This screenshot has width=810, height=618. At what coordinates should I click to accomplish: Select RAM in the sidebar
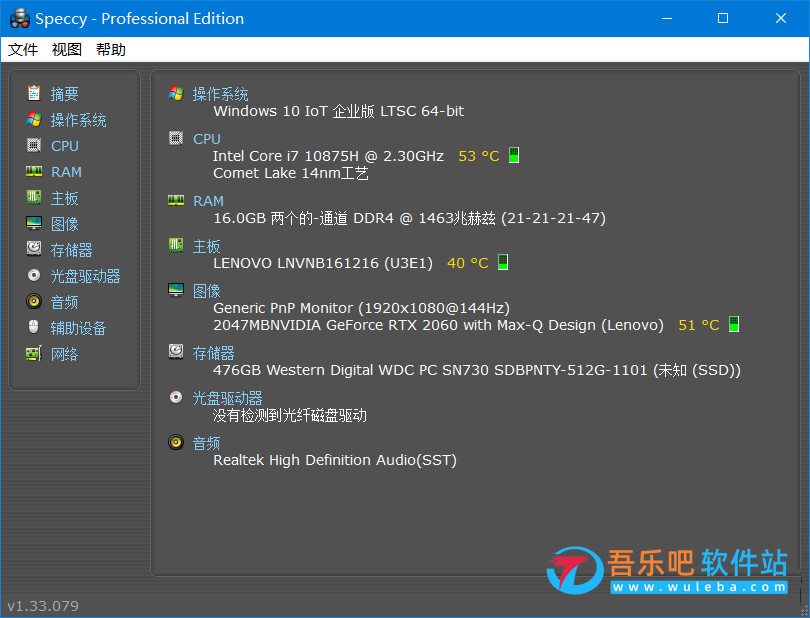tap(66, 172)
